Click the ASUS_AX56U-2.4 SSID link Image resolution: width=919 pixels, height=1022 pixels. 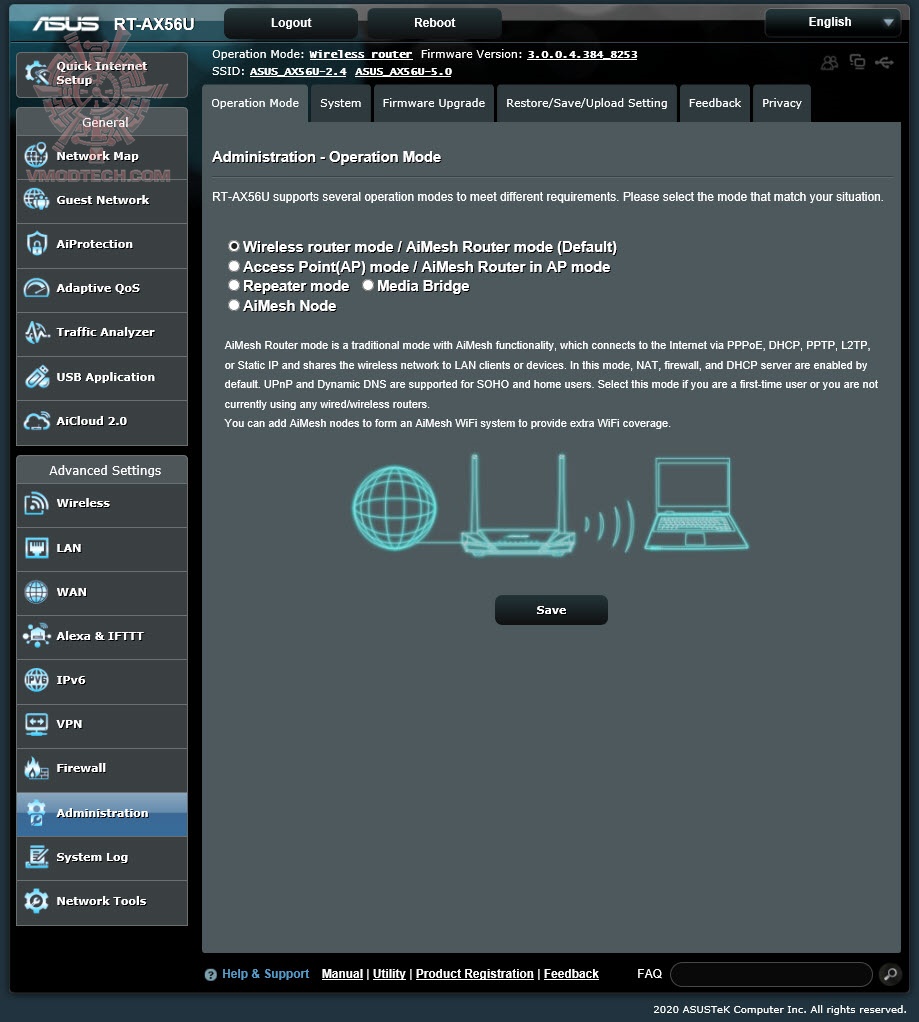pyautogui.click(x=298, y=71)
